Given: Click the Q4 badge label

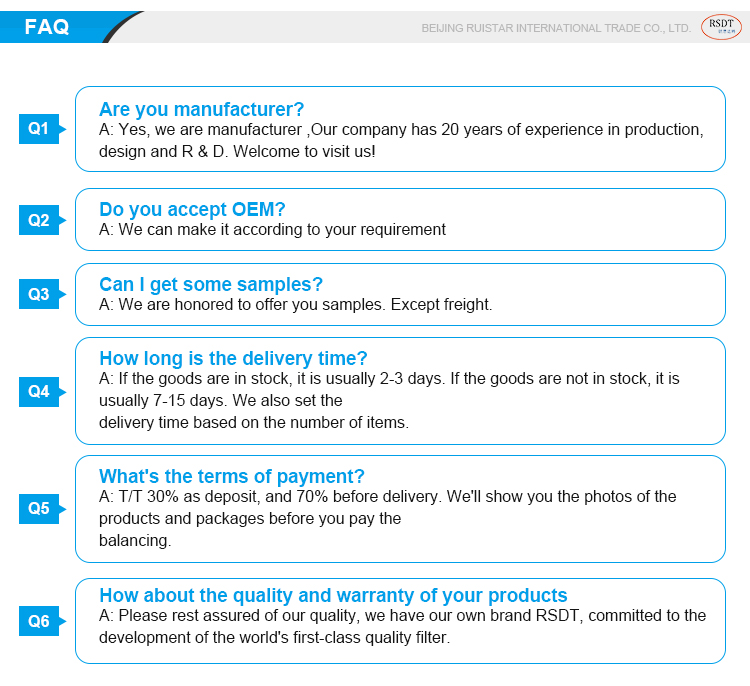Looking at the screenshot, I should click(x=39, y=391).
